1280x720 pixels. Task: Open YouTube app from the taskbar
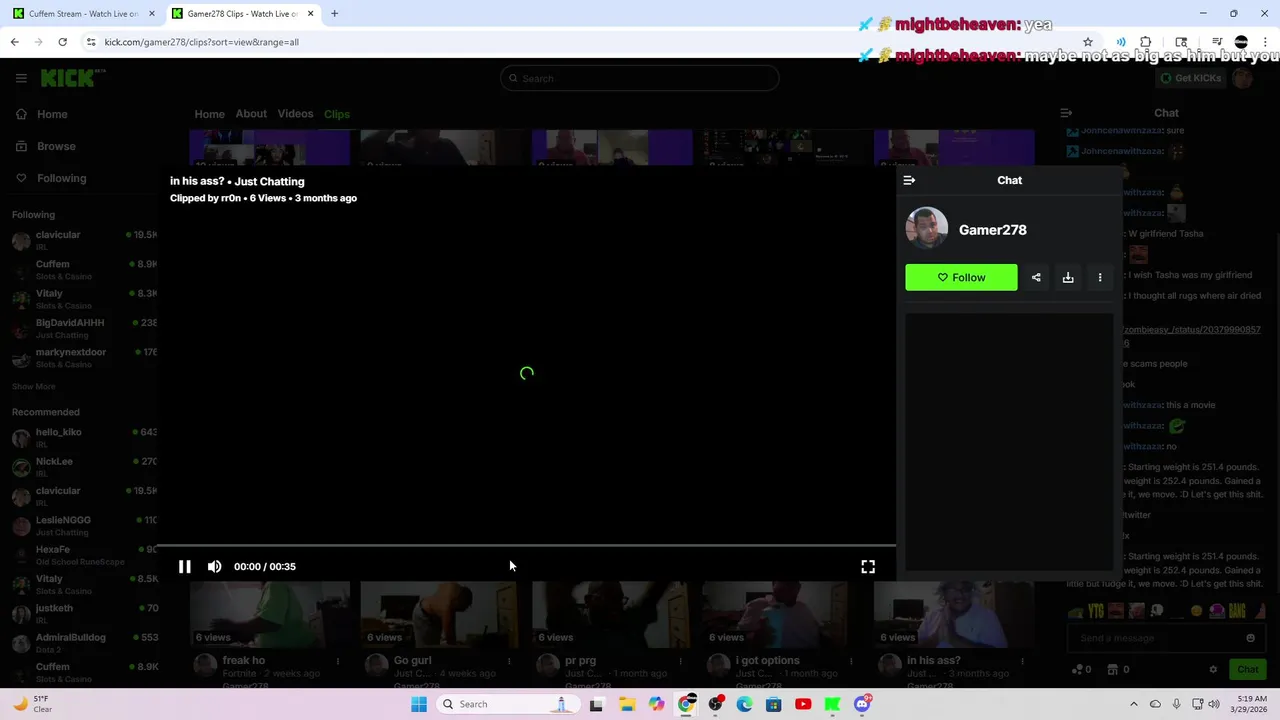803,704
